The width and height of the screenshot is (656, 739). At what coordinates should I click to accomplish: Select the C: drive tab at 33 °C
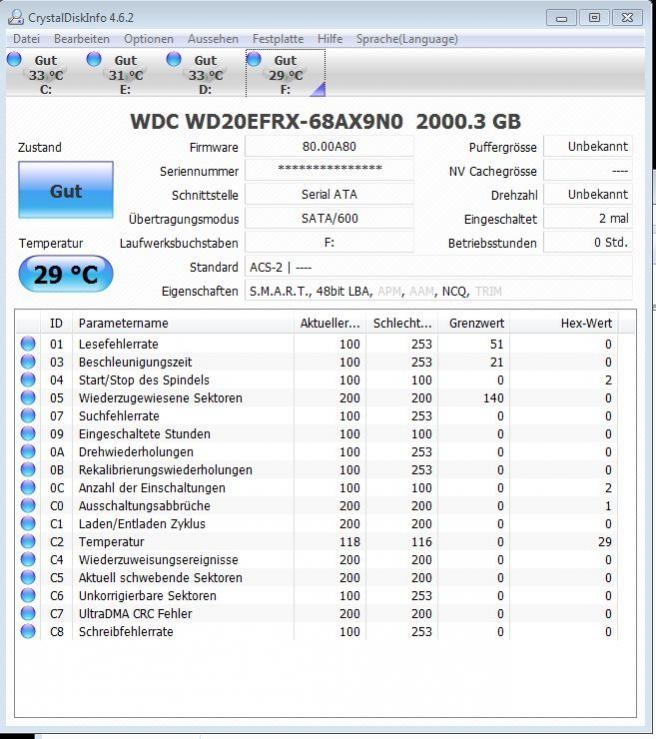(x=46, y=74)
